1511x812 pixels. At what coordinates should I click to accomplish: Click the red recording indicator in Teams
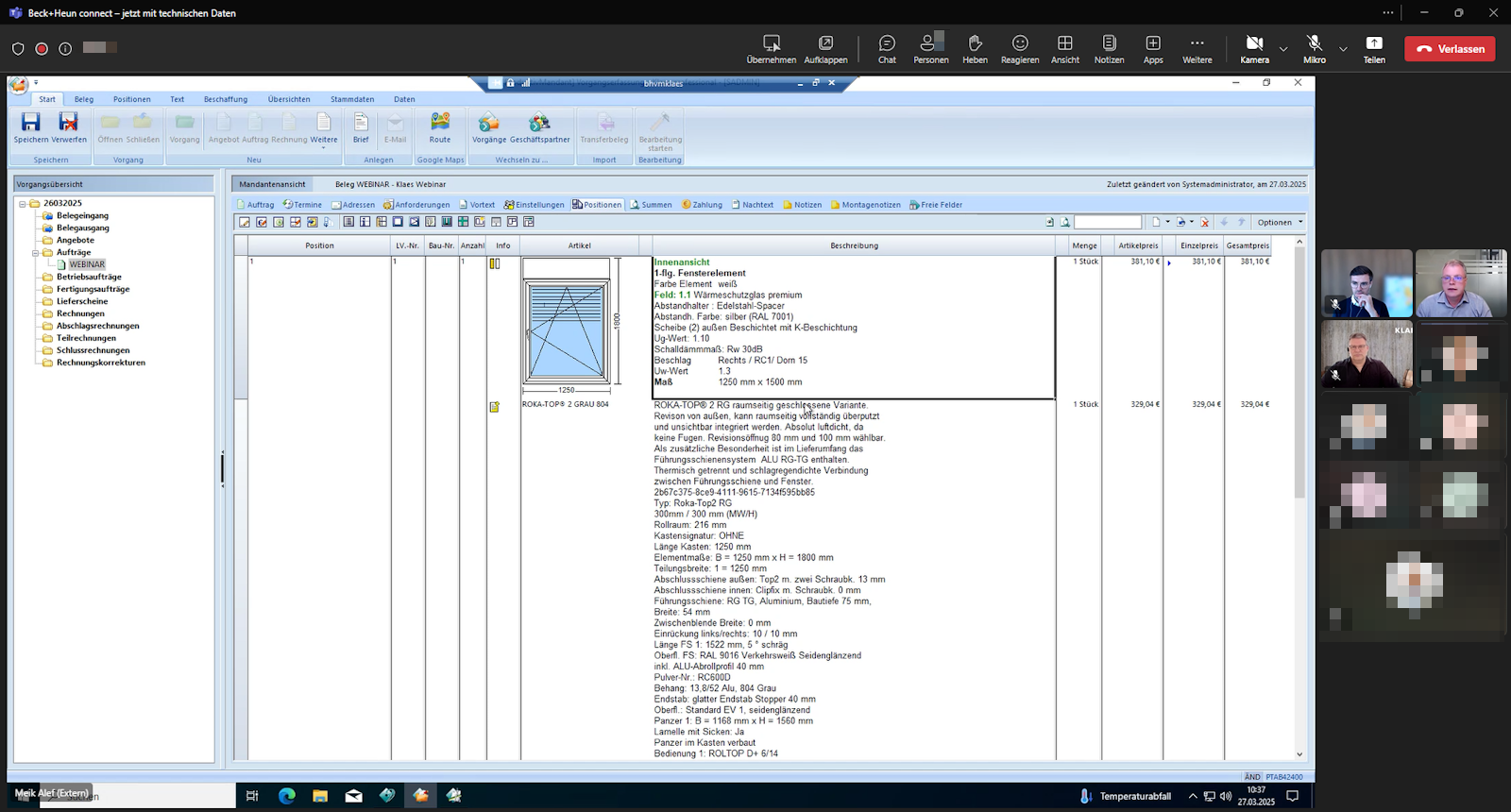pos(42,48)
